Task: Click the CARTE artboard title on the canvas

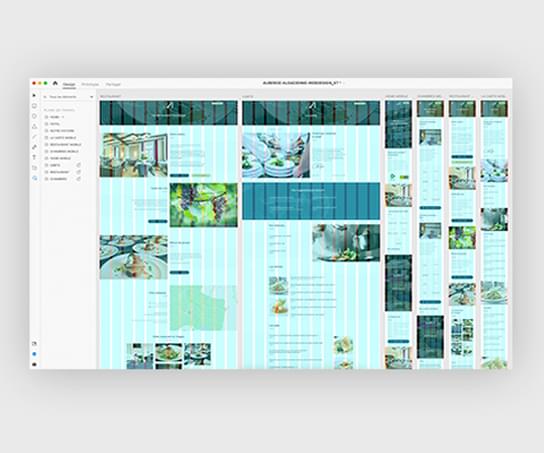Action: (248, 96)
